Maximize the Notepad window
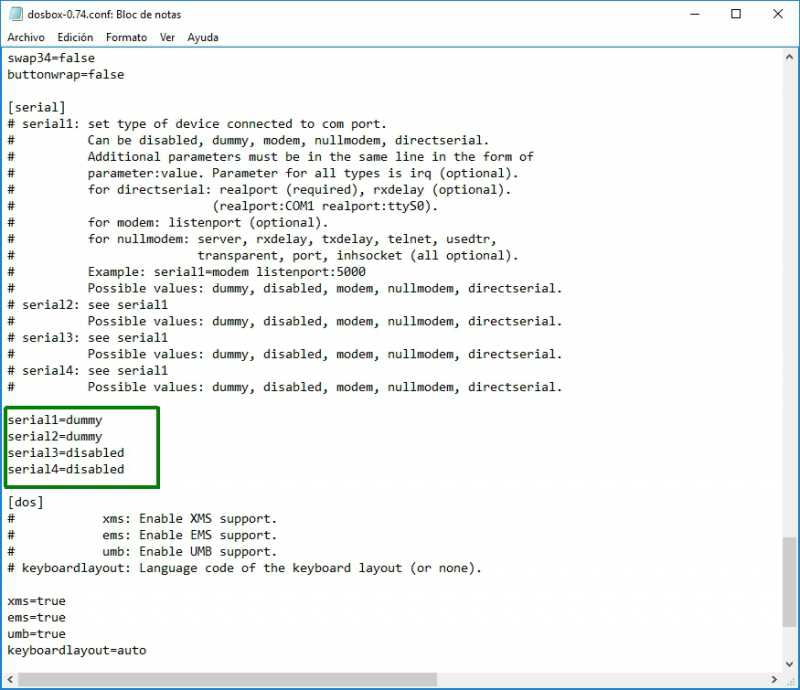The height and width of the screenshot is (690, 800). pyautogui.click(x=736, y=14)
